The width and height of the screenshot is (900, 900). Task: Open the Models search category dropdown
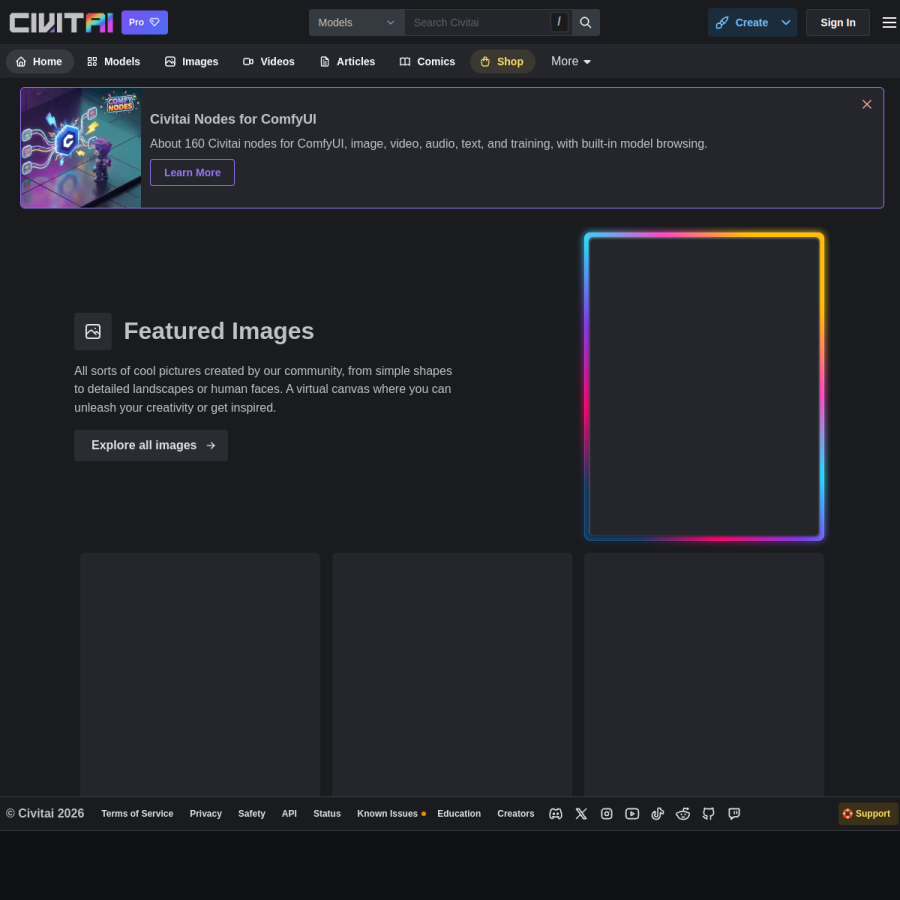[356, 22]
